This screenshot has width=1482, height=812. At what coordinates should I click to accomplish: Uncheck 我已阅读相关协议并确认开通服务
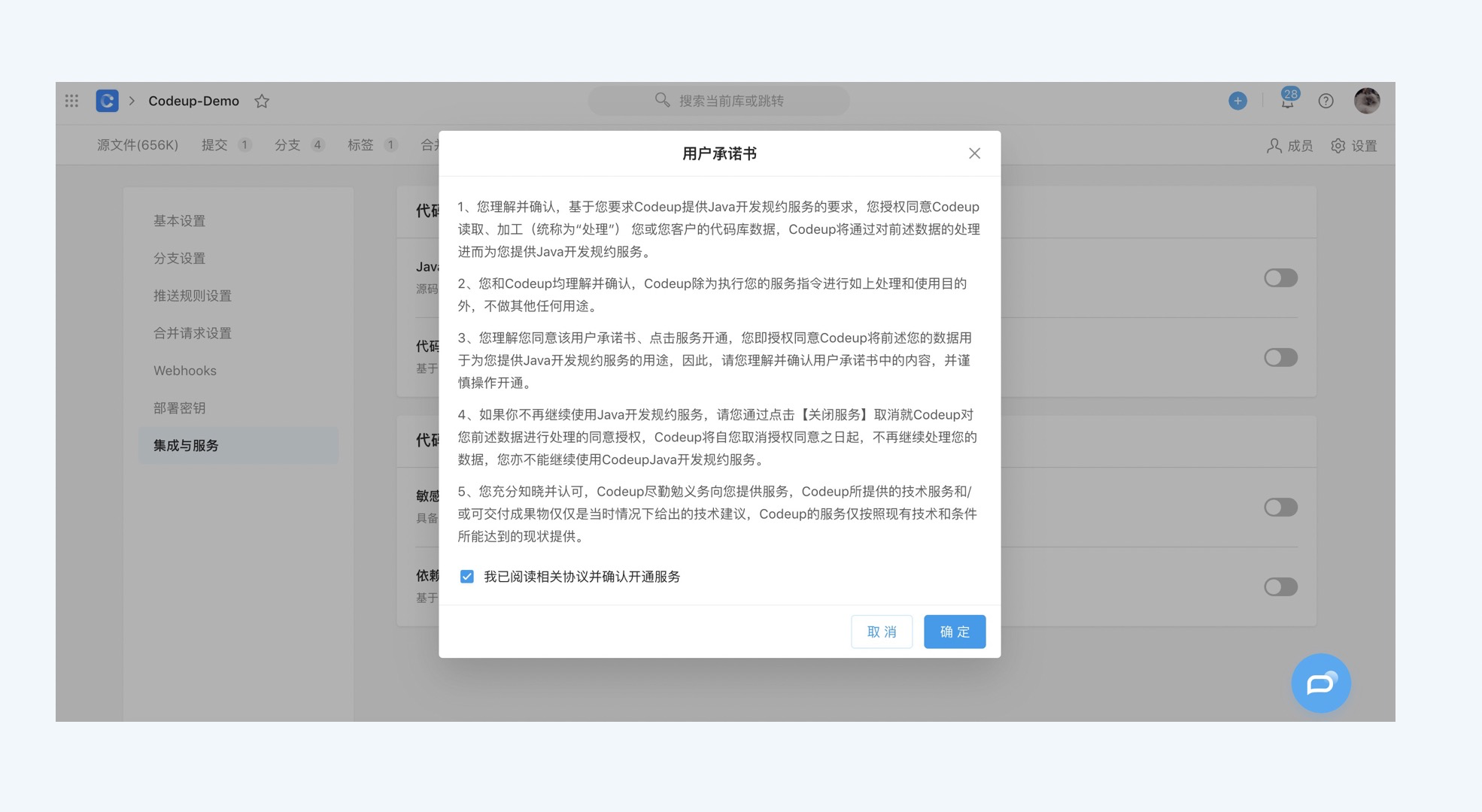pos(467,576)
